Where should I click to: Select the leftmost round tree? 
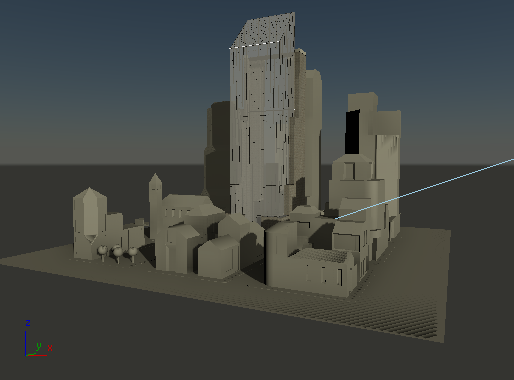(x=102, y=252)
